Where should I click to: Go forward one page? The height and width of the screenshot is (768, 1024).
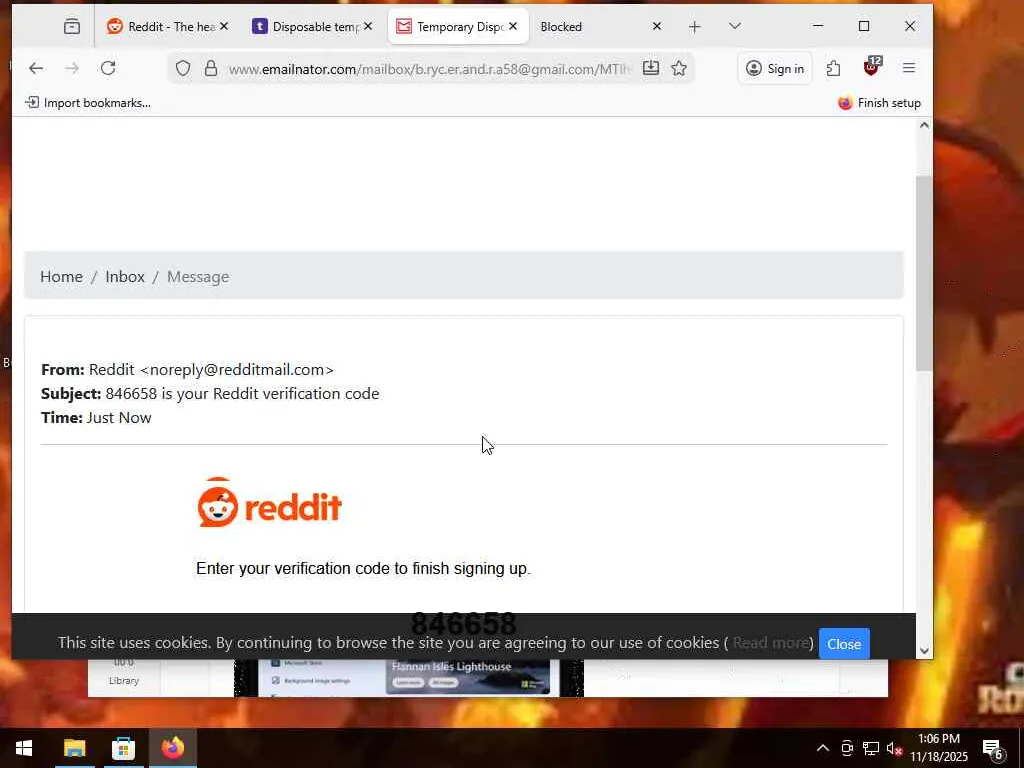tap(72, 68)
